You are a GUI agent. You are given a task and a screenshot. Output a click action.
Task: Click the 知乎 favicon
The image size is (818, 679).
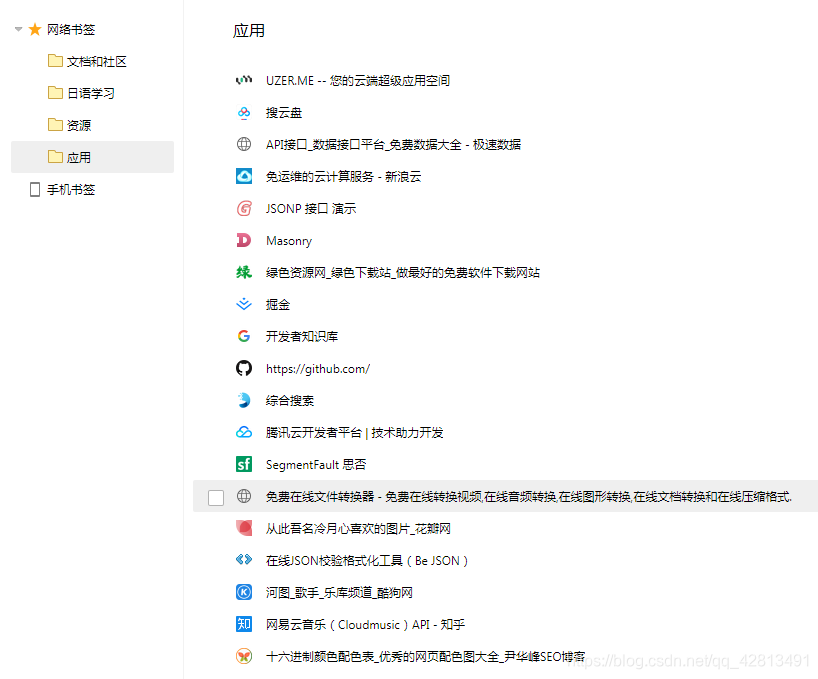[x=244, y=624]
